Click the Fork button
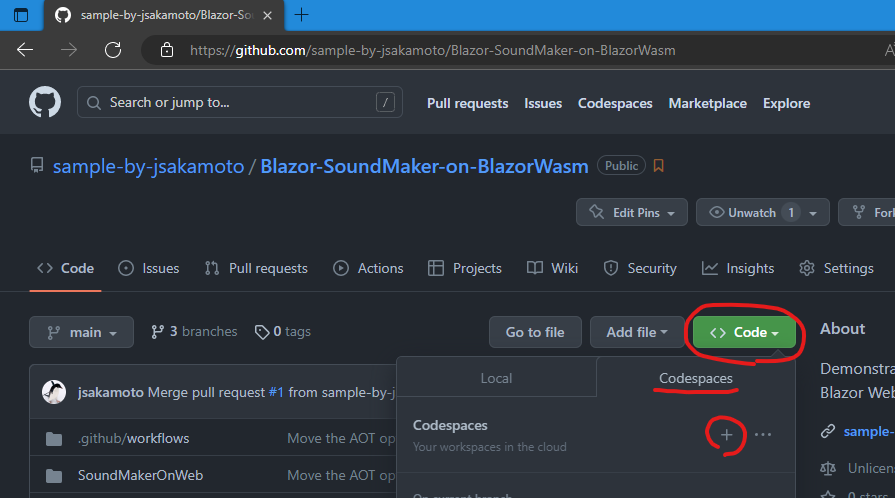895x498 pixels. tap(866, 212)
